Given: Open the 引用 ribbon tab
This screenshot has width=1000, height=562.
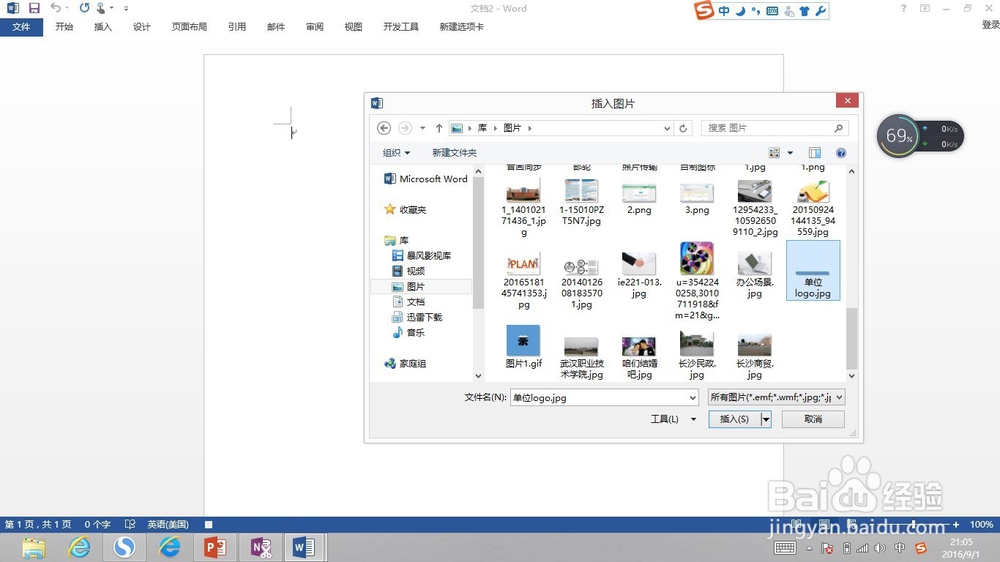Looking at the screenshot, I should click(x=237, y=27).
